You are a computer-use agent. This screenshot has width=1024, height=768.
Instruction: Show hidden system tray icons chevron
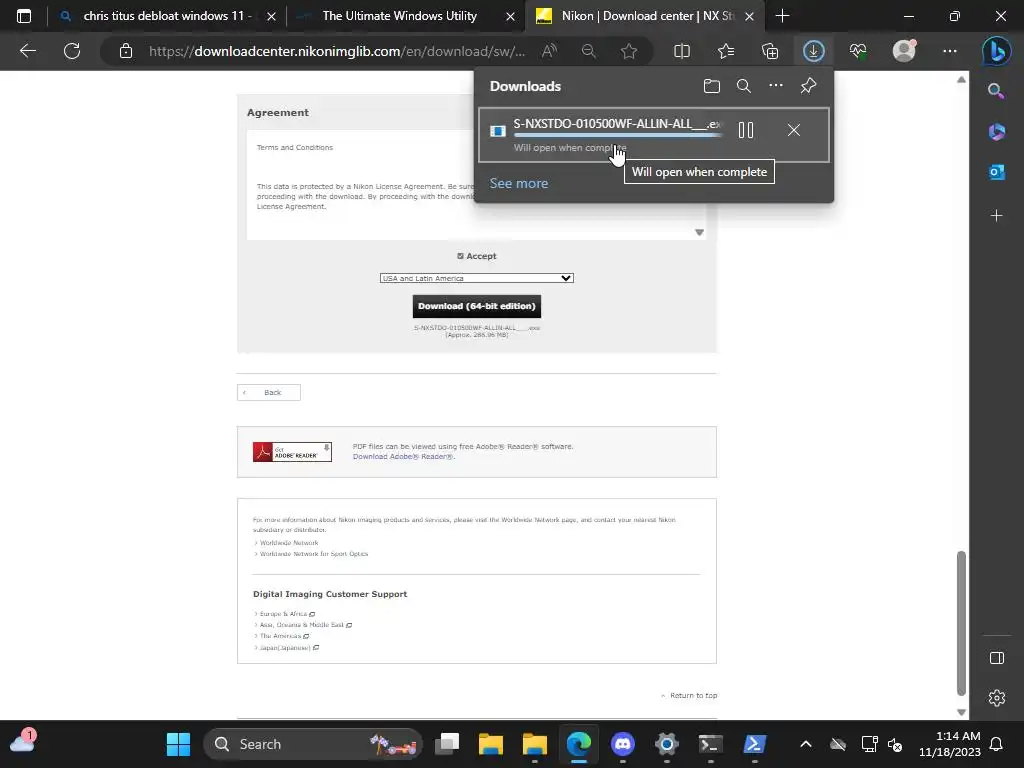coord(806,744)
